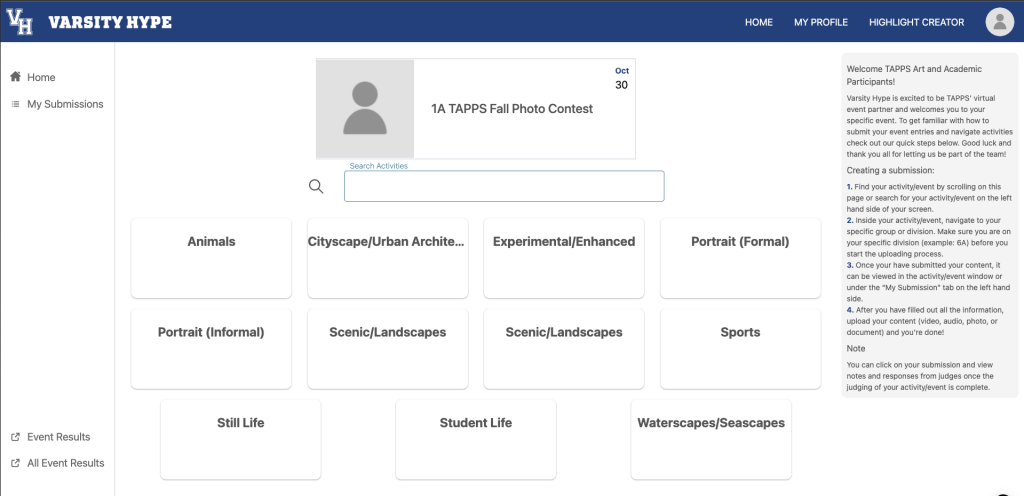Image resolution: width=1024 pixels, height=496 pixels.
Task: Click the Home house icon in sidebar
Action: (16, 77)
